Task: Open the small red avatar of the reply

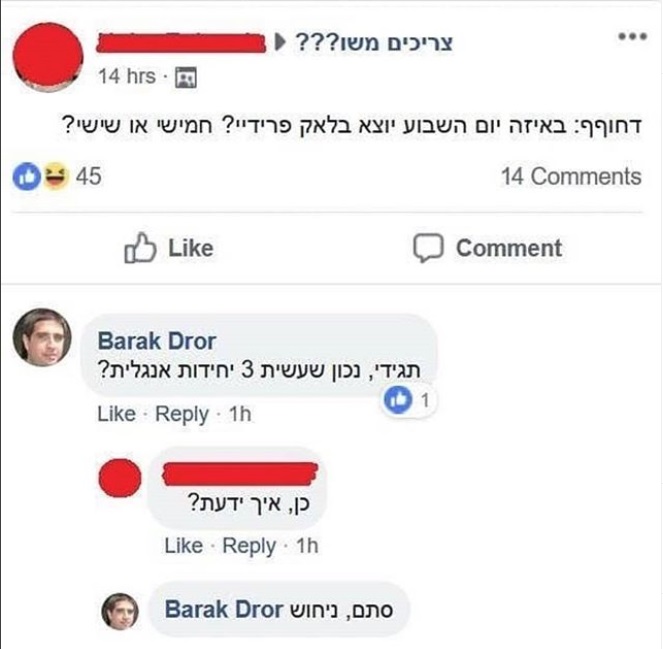Action: 120,478
